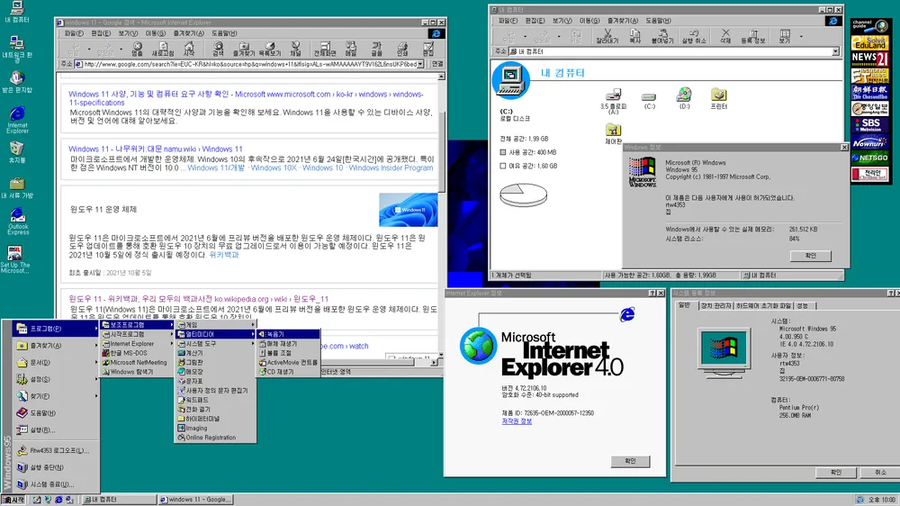Click the Channels (채널) toolbar icon
Viewport: 900px width, 506px height.
click(296, 48)
